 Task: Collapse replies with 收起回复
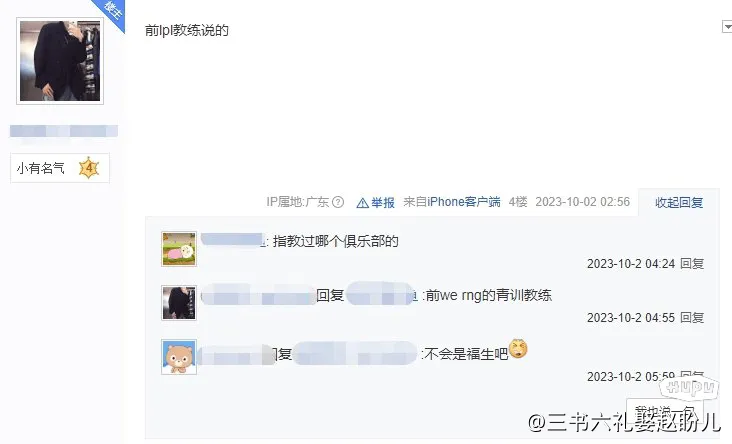(679, 203)
